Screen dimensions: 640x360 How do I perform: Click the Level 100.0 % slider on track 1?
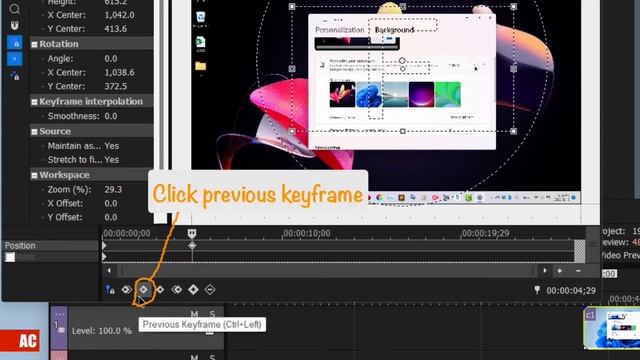coord(102,331)
